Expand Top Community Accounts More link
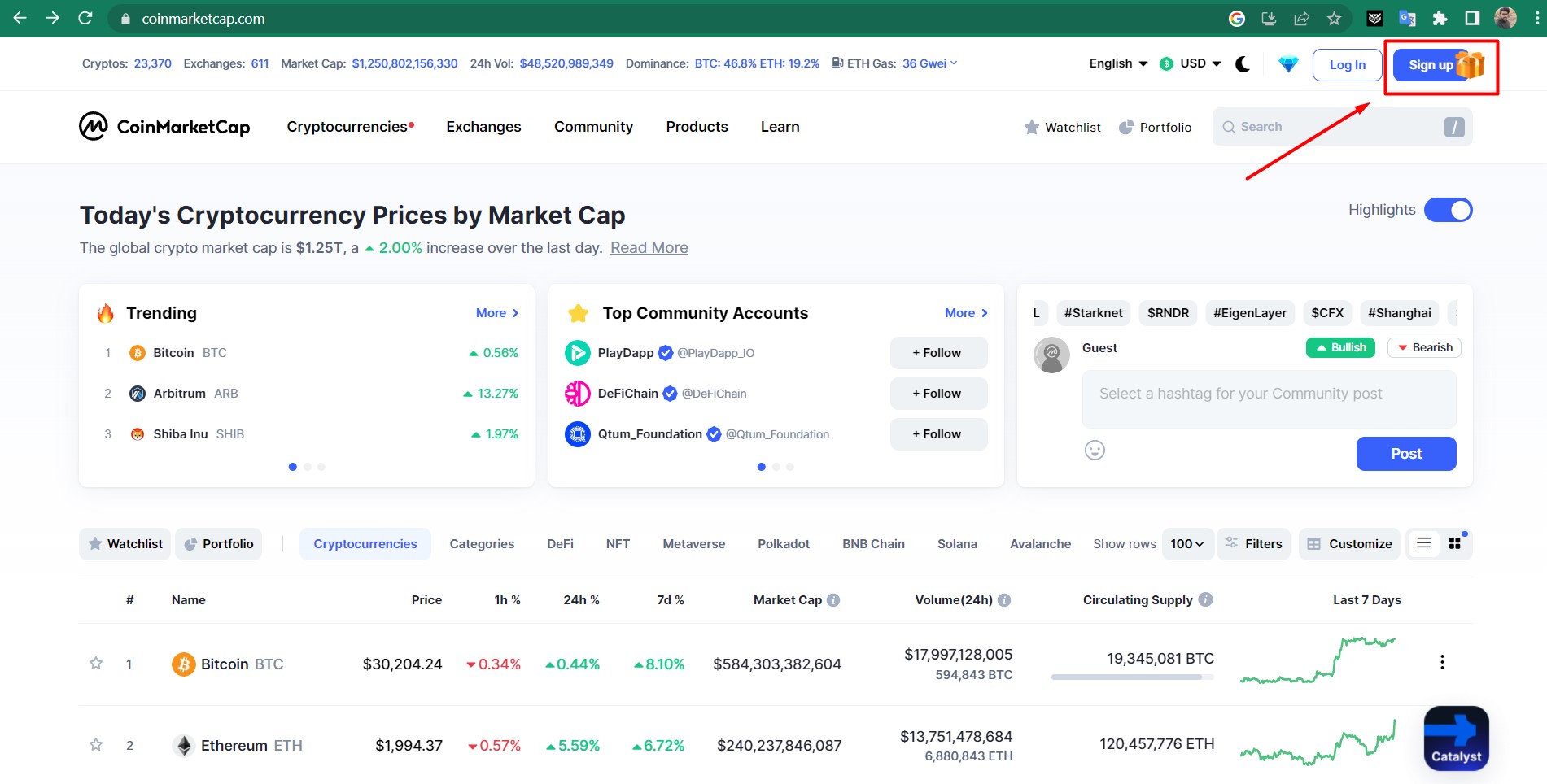 tap(966, 313)
